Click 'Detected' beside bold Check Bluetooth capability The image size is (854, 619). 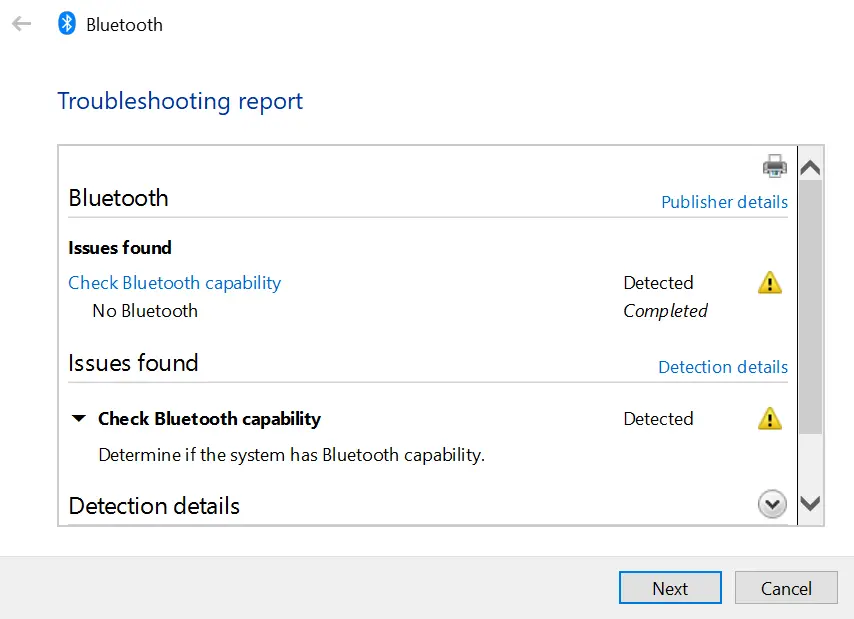(658, 419)
